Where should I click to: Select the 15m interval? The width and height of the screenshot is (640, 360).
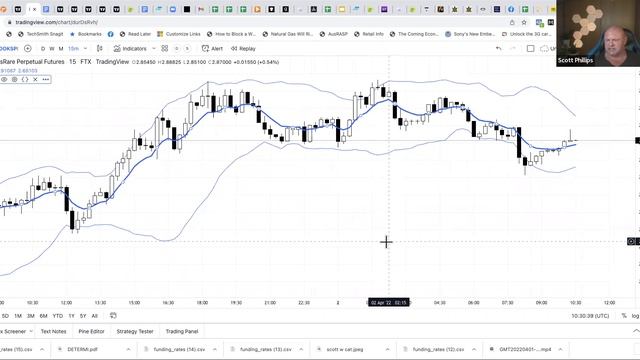73,49
